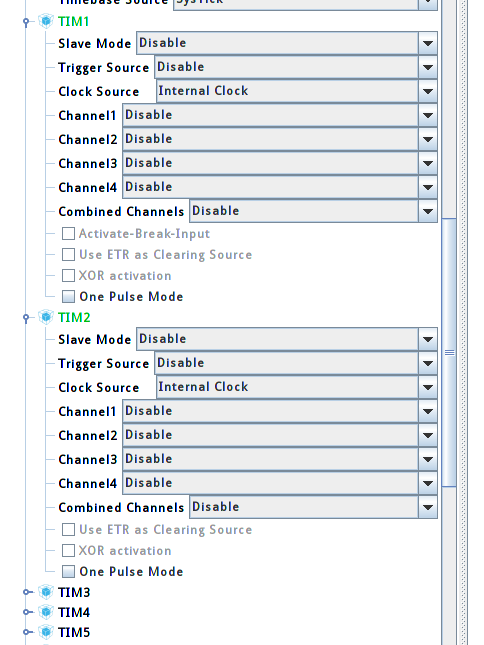Open TIM2 Combined Channels dropdown
This screenshot has height=645, width=484.
(313, 507)
